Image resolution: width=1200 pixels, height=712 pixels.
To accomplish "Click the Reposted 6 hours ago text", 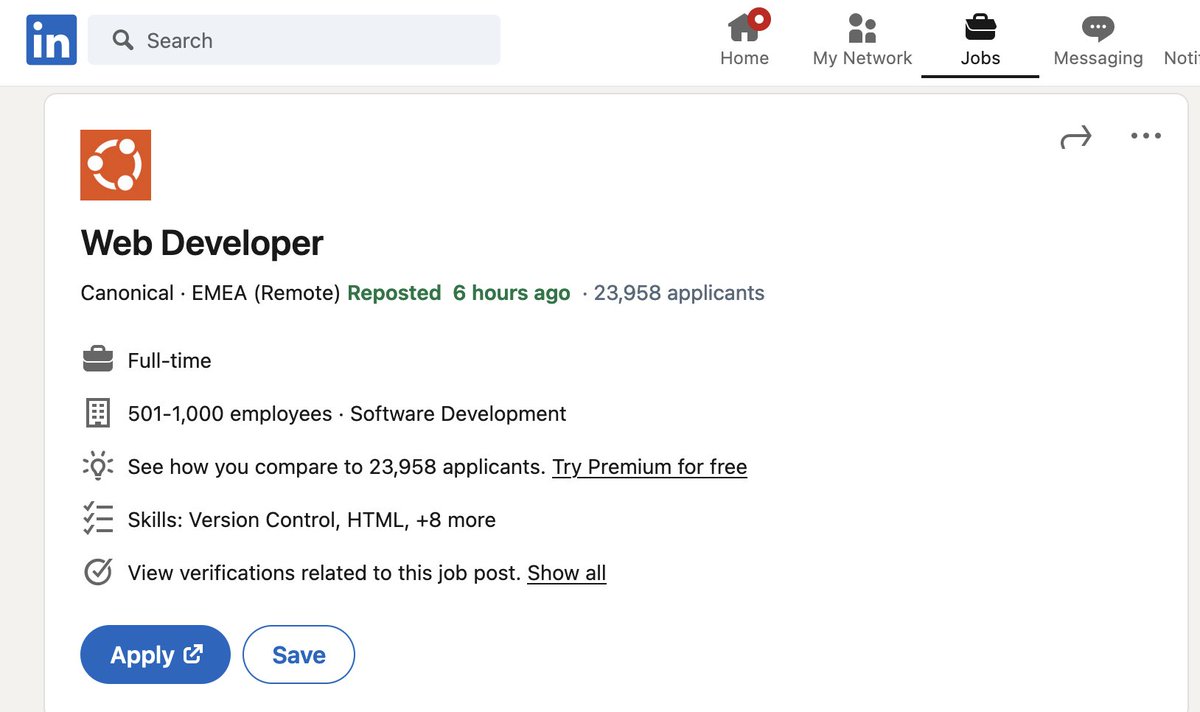I will coord(459,293).
